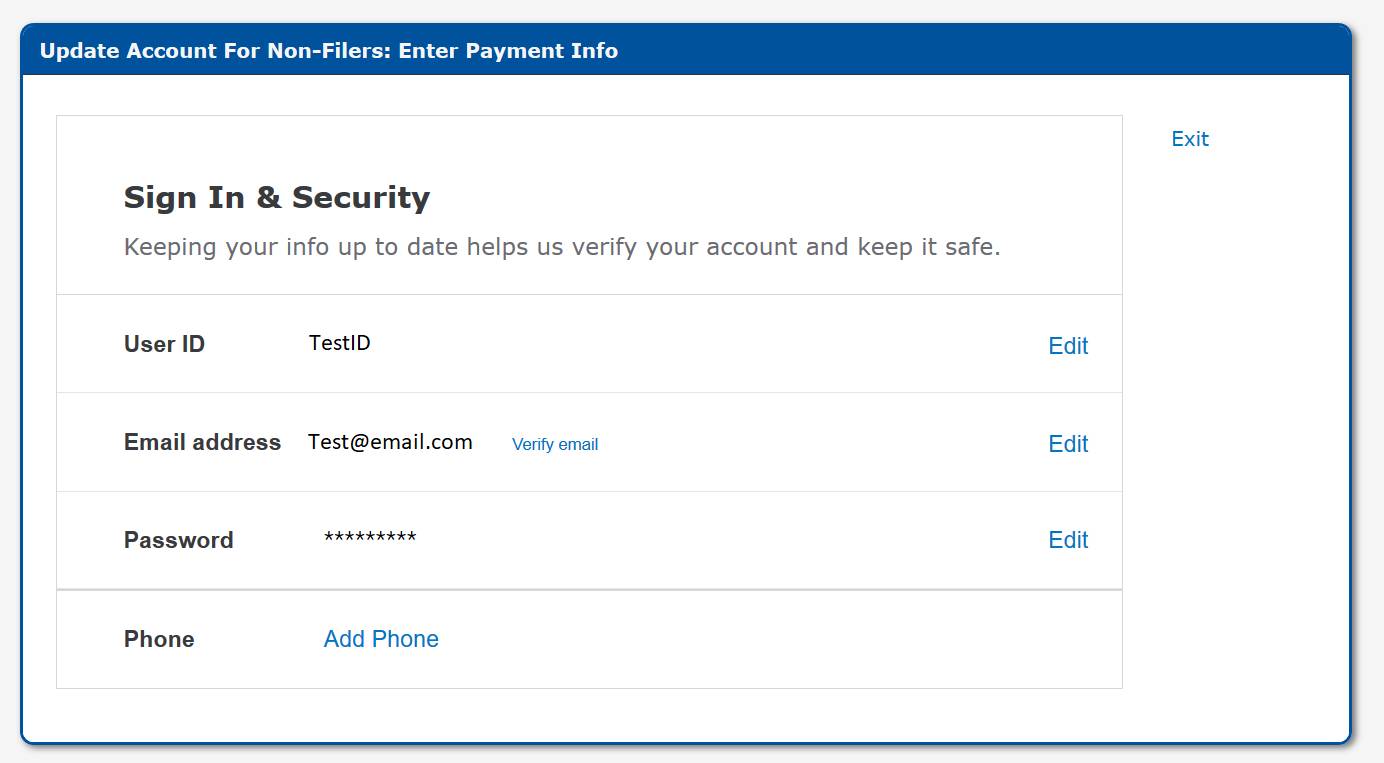Click the 'Keeping your info up to date' description
Viewport: 1384px width, 763px height.
pos(562,247)
